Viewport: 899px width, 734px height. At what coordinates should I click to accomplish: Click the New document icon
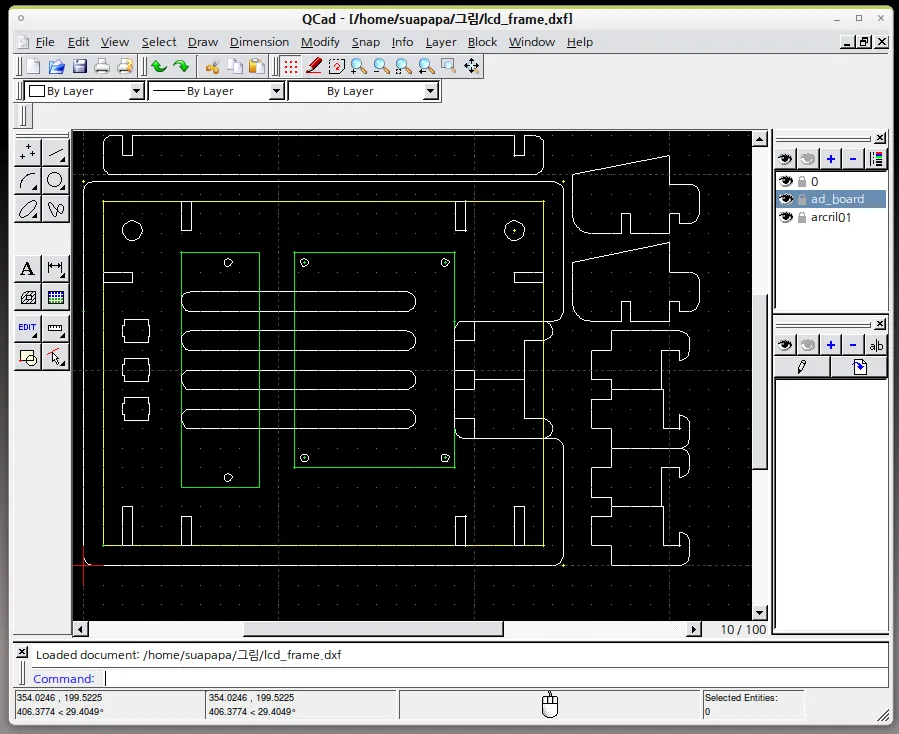tap(33, 66)
